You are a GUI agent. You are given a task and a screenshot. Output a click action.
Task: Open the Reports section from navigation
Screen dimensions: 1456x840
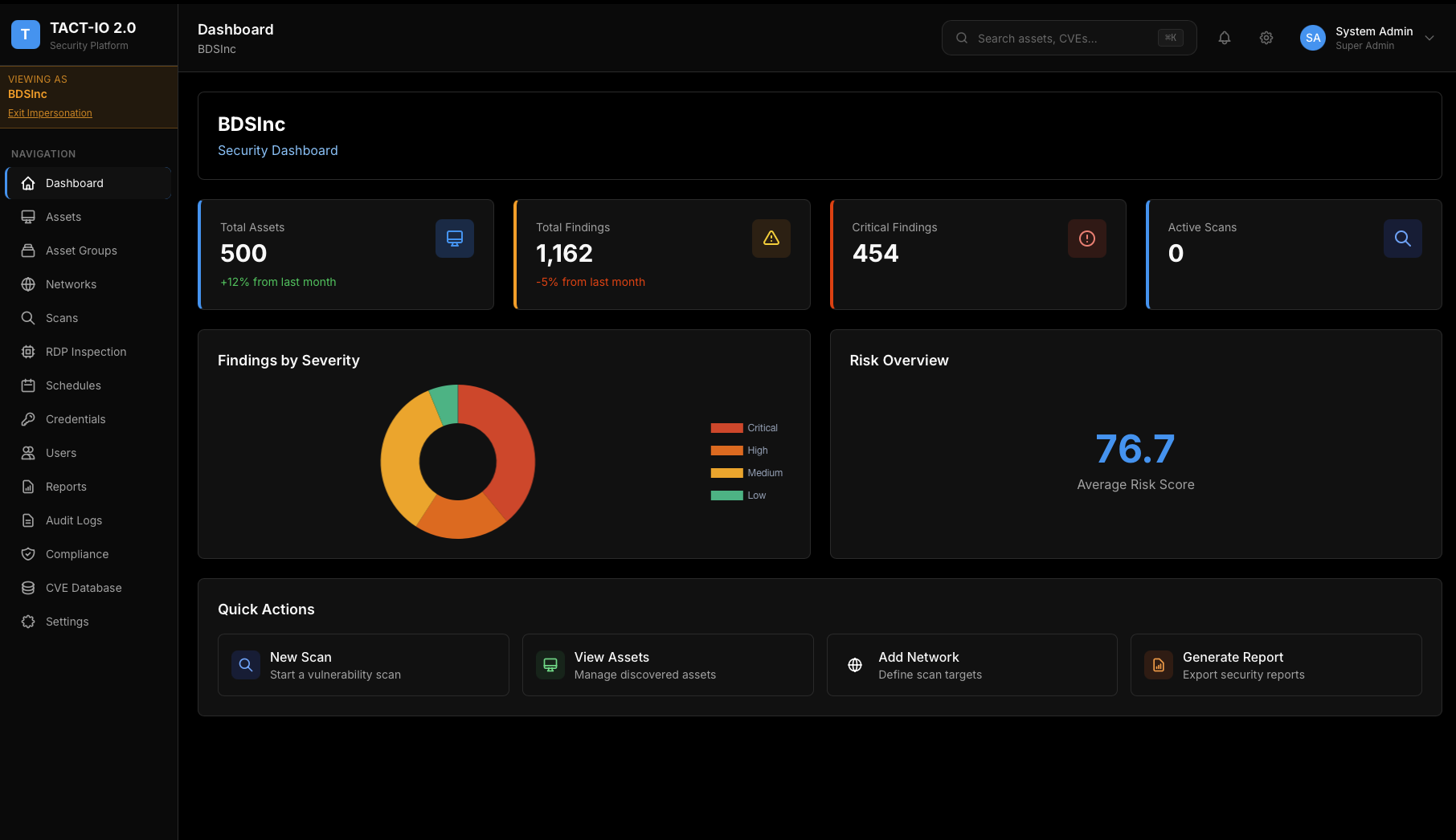pos(66,486)
